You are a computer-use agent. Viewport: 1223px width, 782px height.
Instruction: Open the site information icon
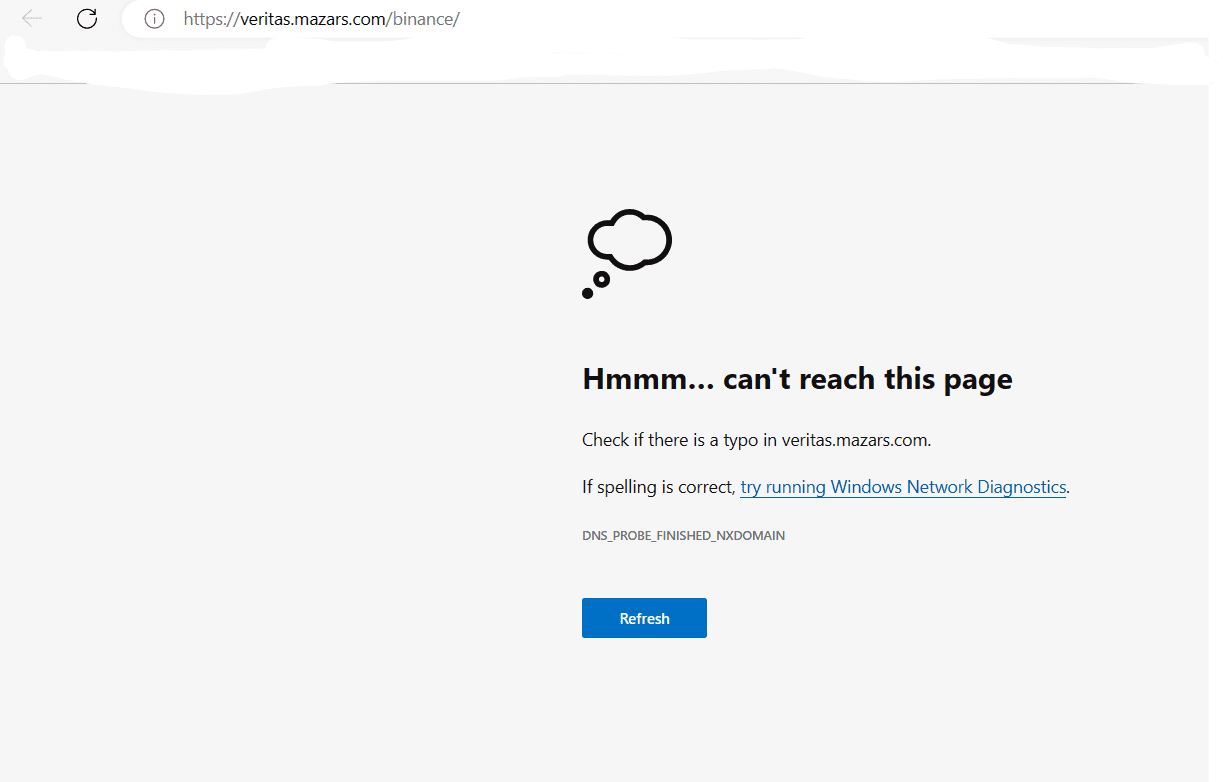pos(154,19)
